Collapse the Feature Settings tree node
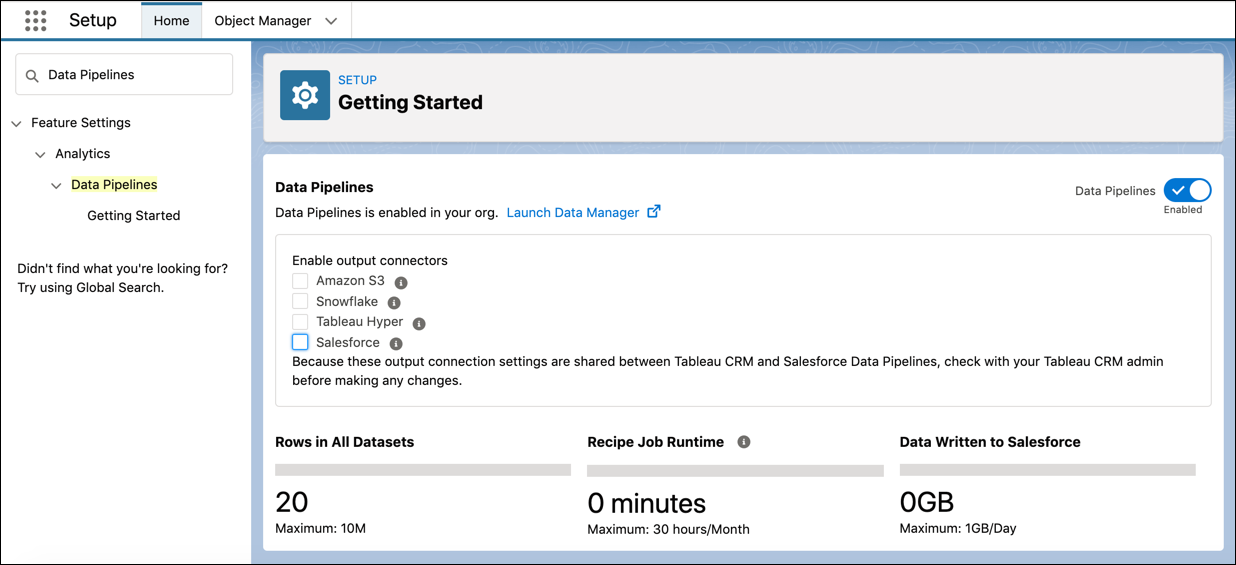 [16, 123]
